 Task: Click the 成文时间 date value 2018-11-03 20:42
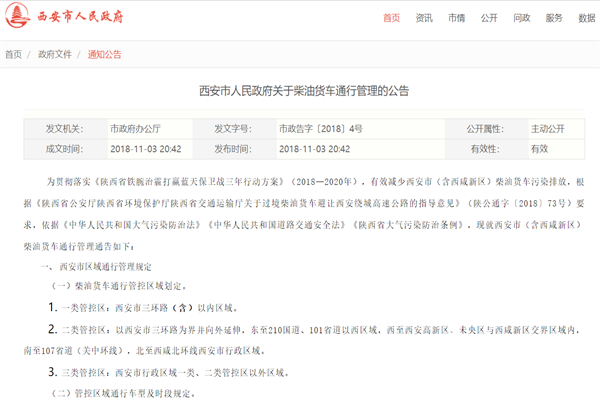pos(145,148)
